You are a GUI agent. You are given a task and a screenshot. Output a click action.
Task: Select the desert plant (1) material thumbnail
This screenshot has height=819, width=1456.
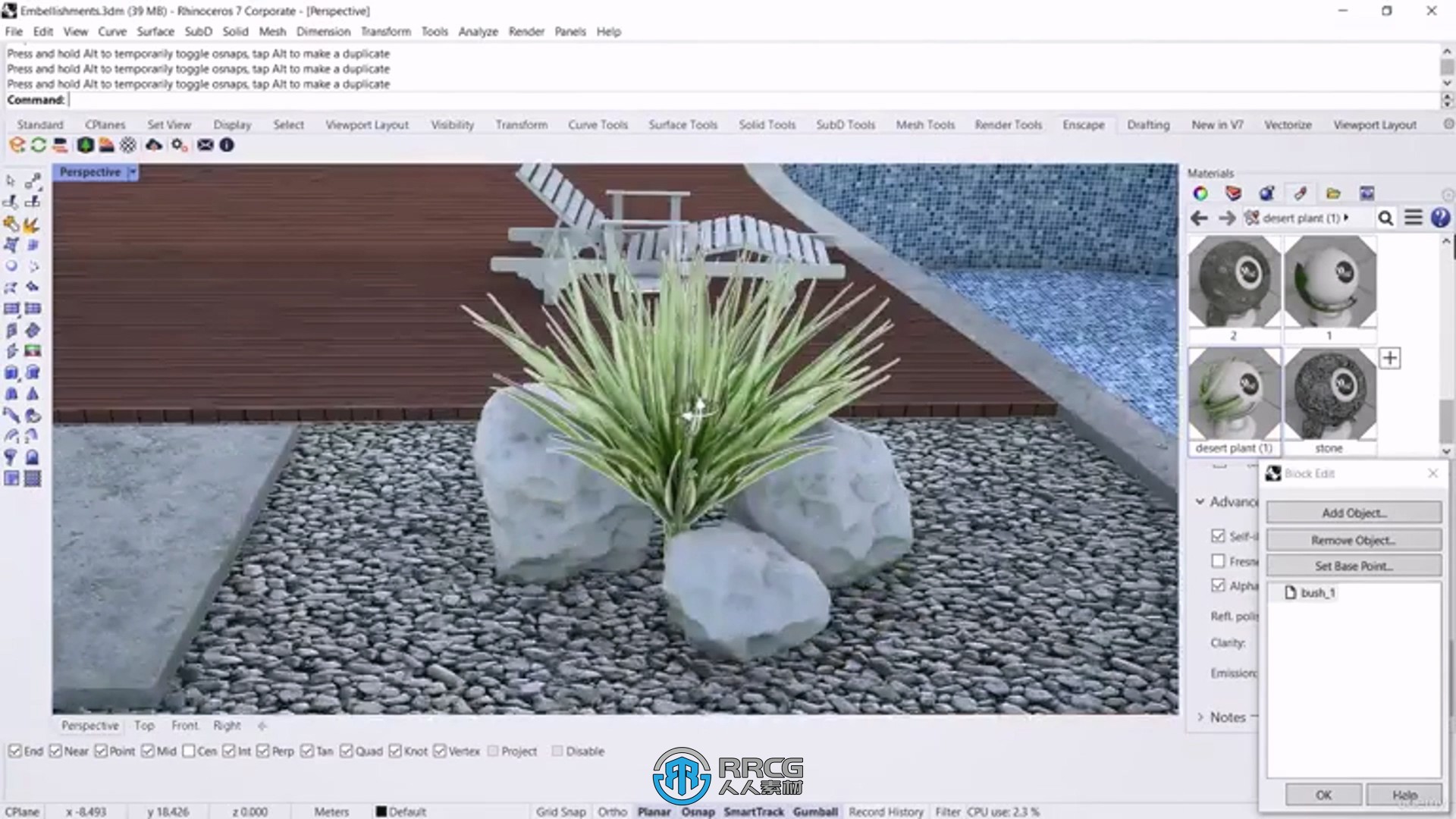(1234, 395)
